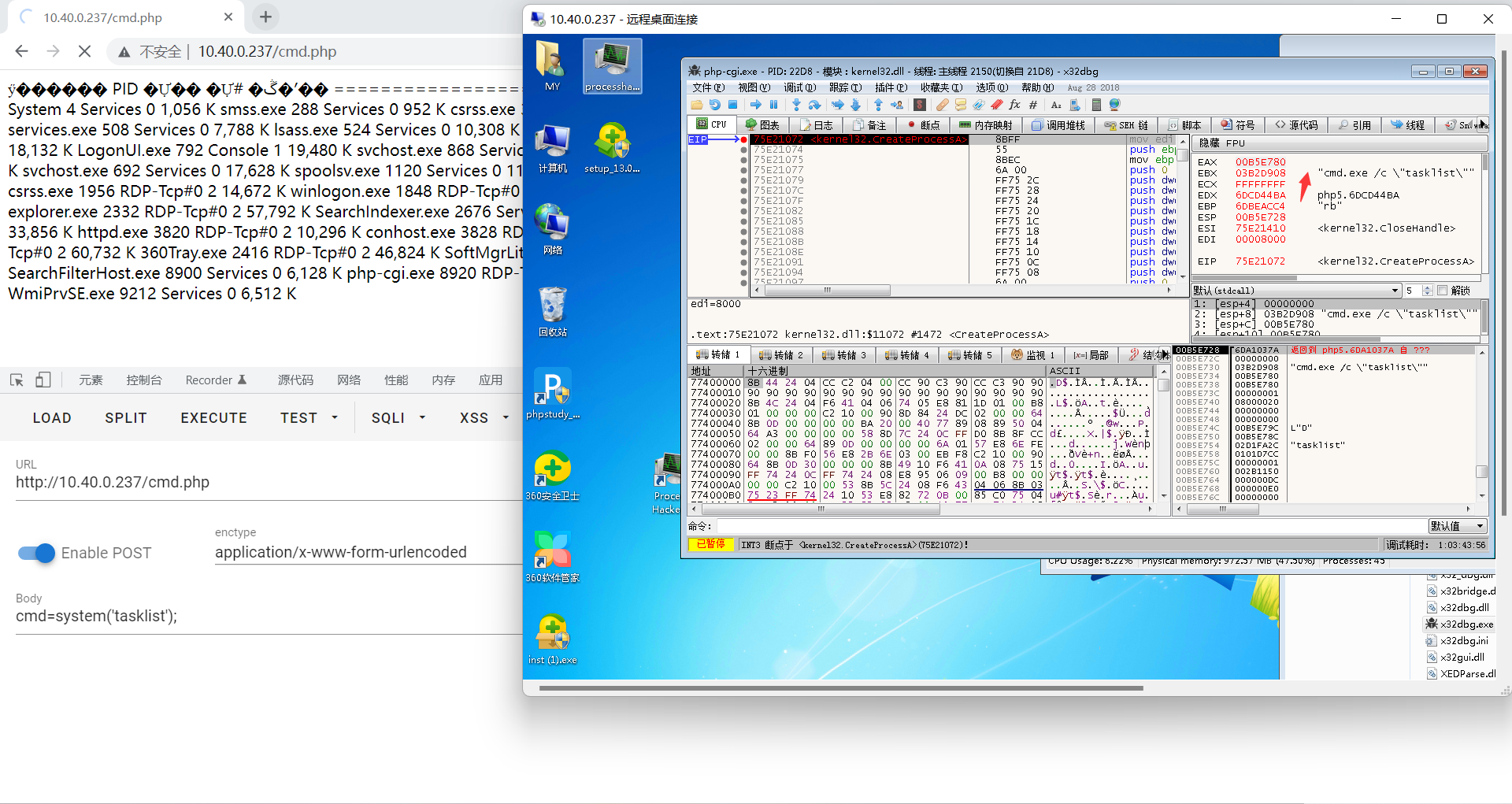
Task: Click the right arrow to scroll x32dbg main tabs
Action: click(x=1483, y=124)
